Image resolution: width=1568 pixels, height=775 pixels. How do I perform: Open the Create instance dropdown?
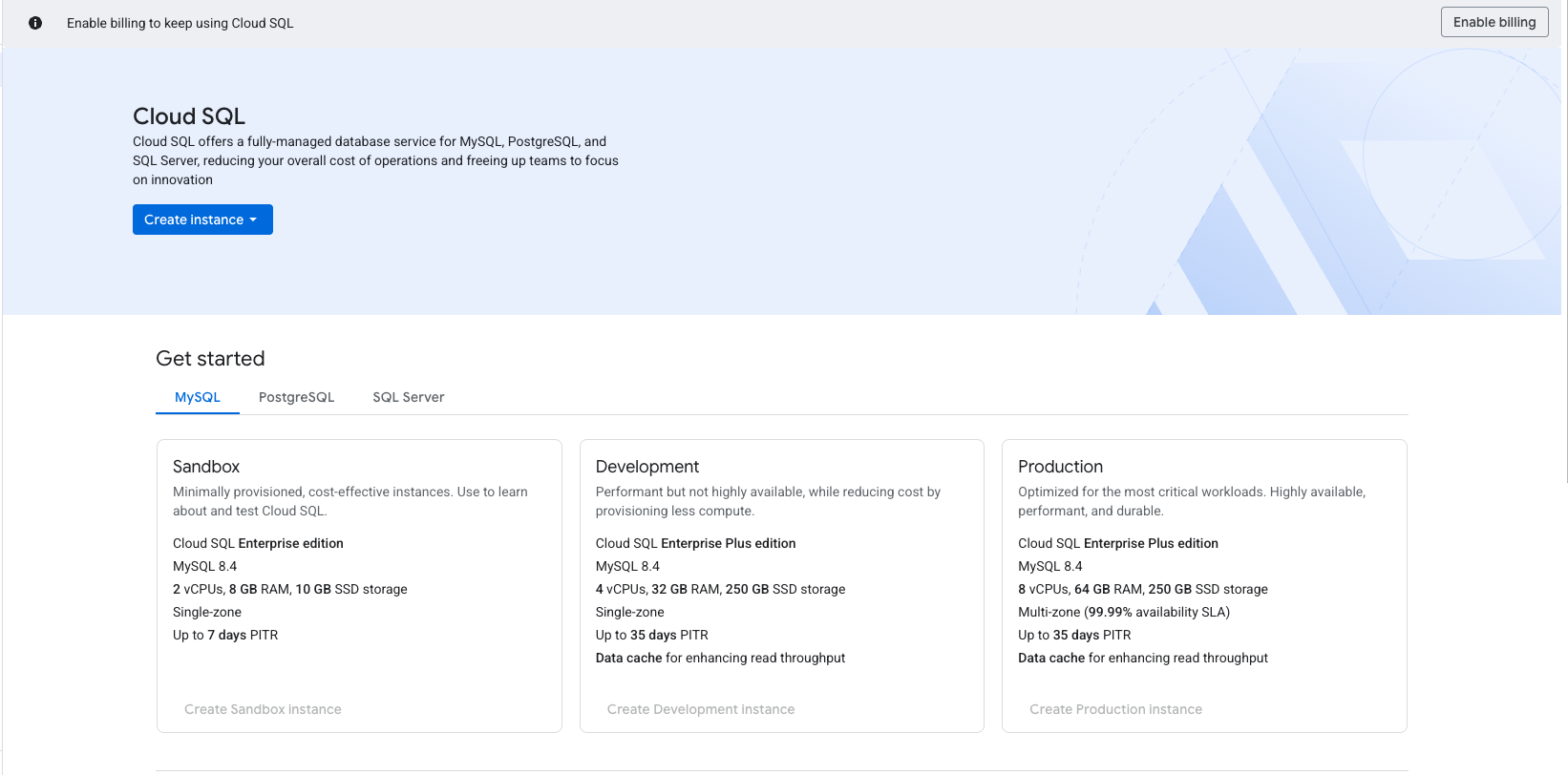pyautogui.click(x=202, y=220)
